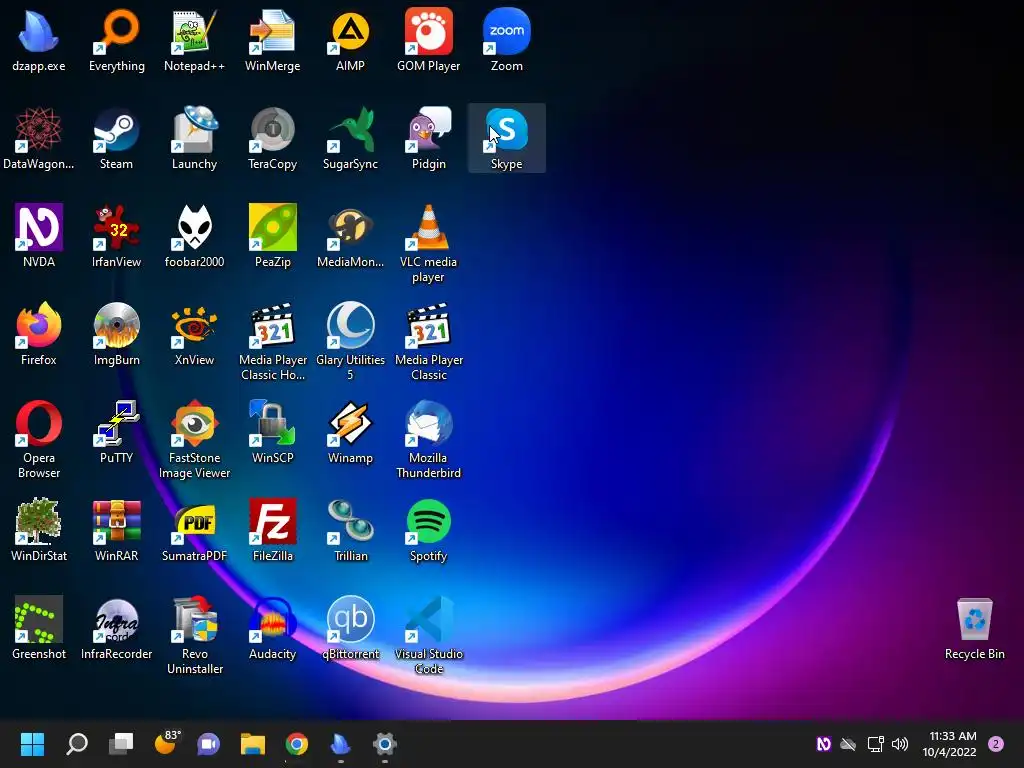Select the WinRAR desktop icon
This screenshot has width=1024, height=768.
(x=116, y=529)
